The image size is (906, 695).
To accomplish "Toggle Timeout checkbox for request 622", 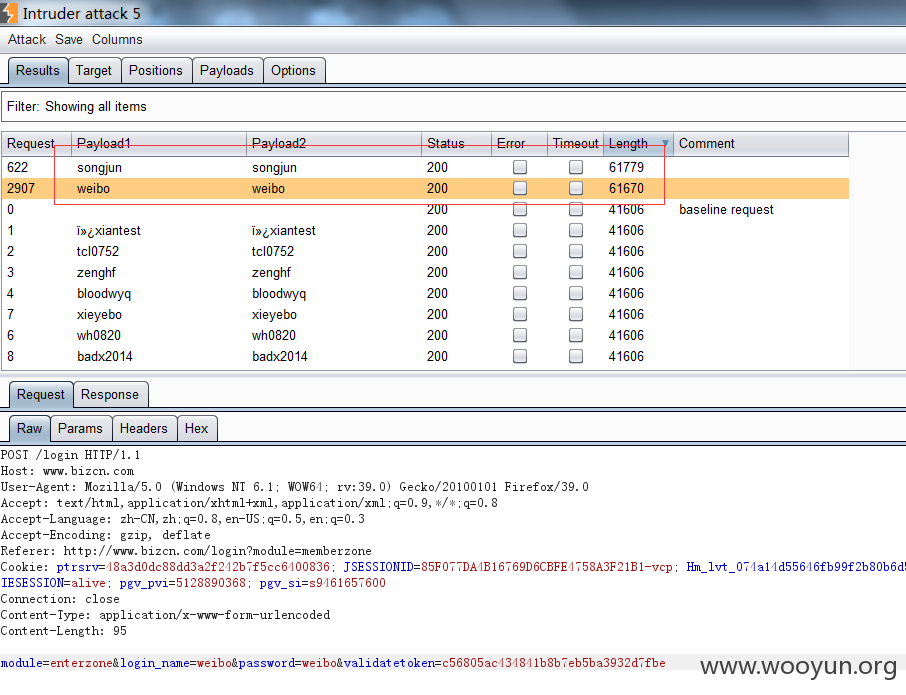I will click(576, 167).
